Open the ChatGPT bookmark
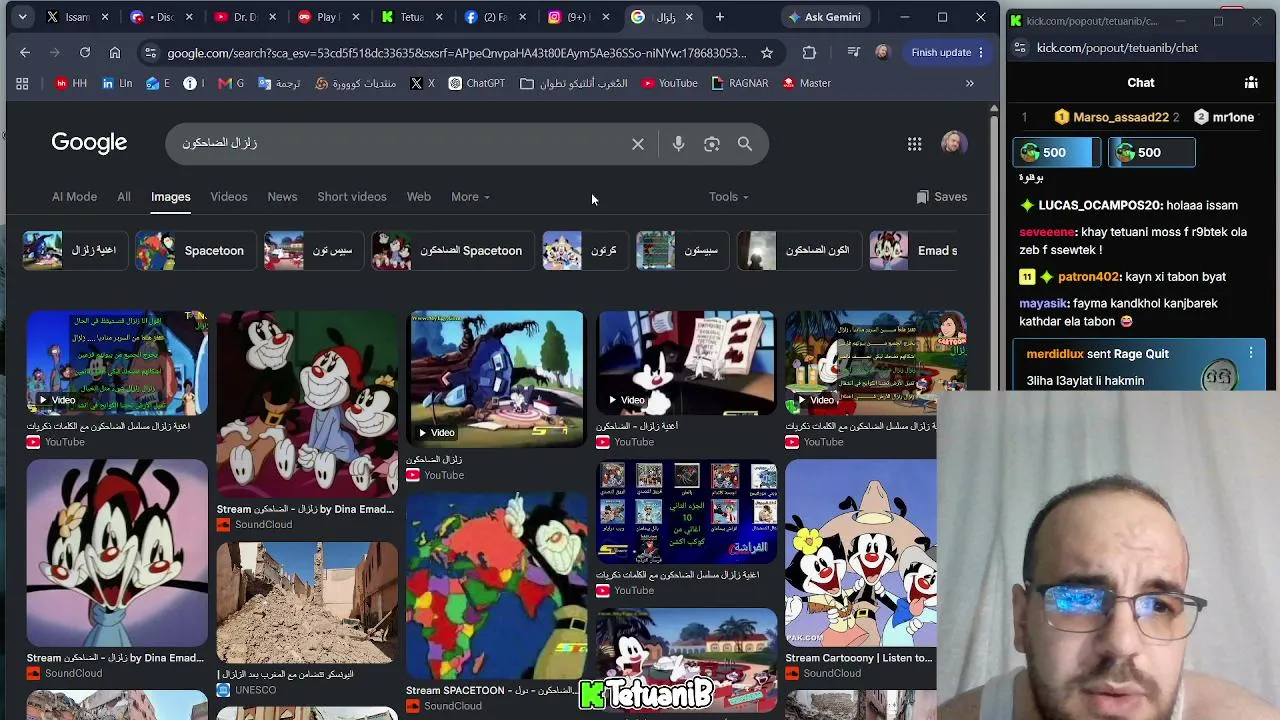 pos(476,83)
